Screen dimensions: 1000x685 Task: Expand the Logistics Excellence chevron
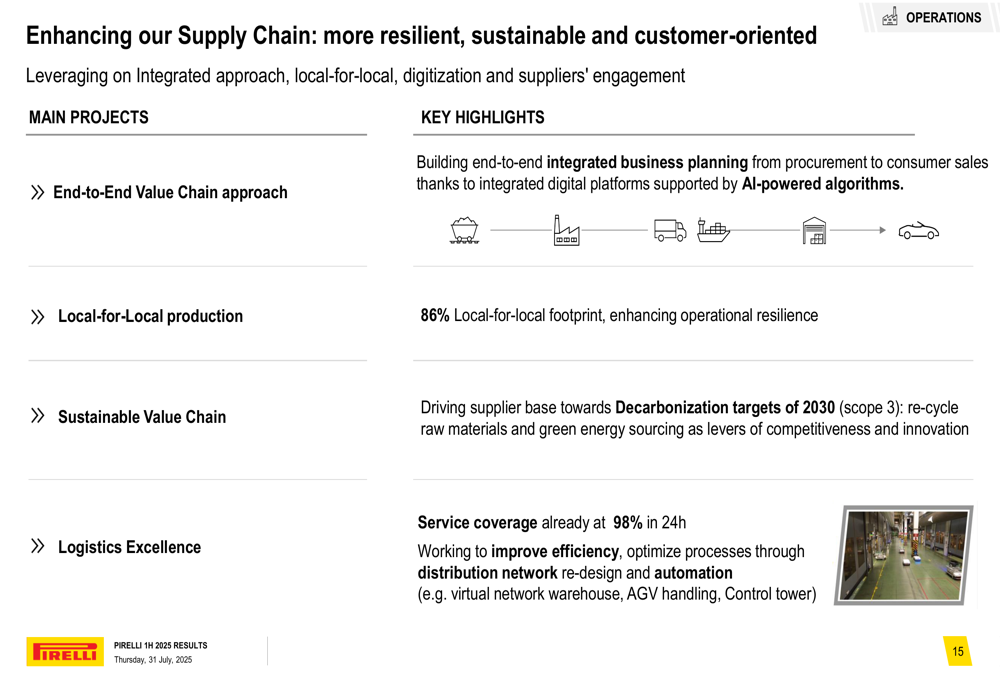(x=38, y=547)
